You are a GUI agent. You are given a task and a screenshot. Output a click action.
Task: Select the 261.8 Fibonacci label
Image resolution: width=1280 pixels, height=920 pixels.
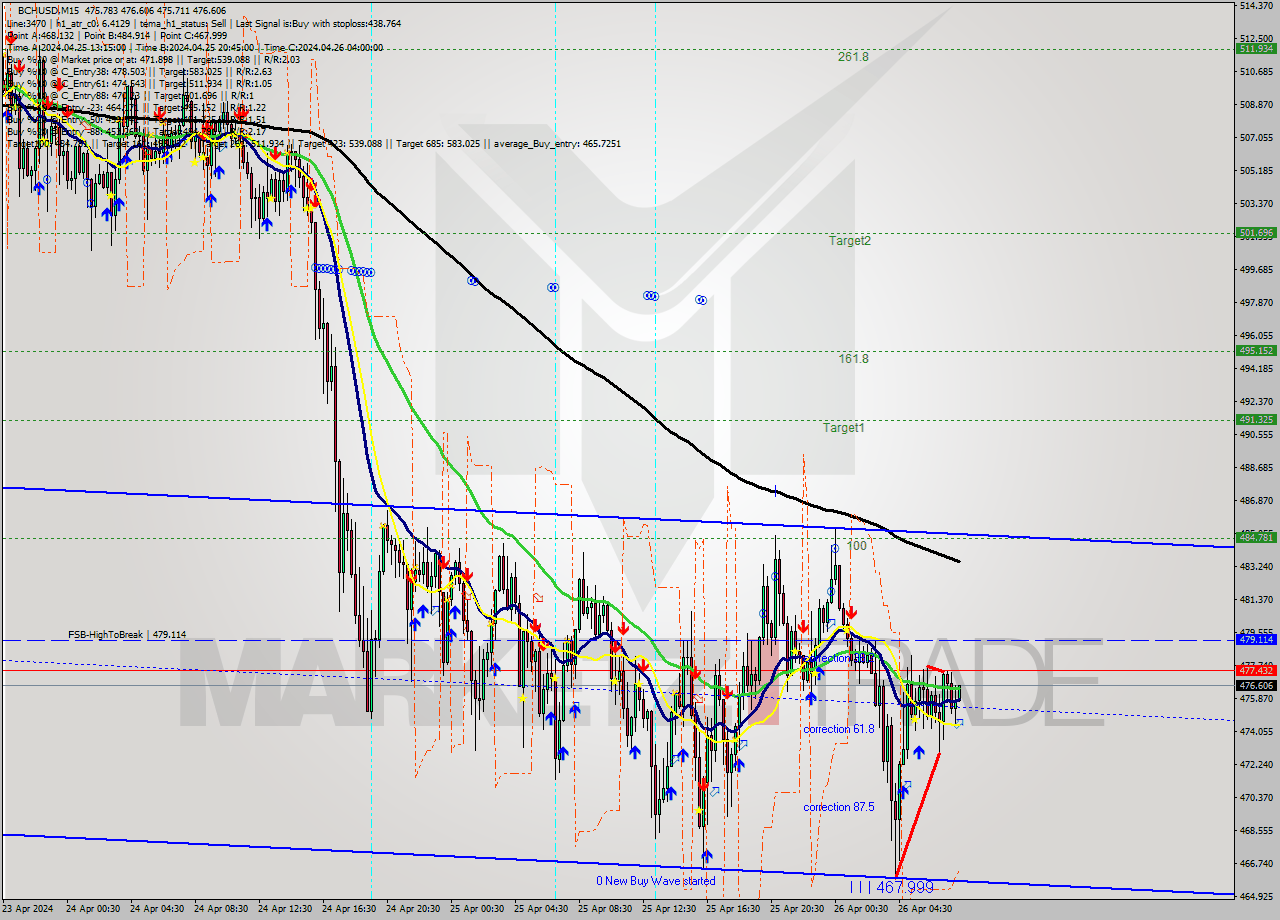853,57
